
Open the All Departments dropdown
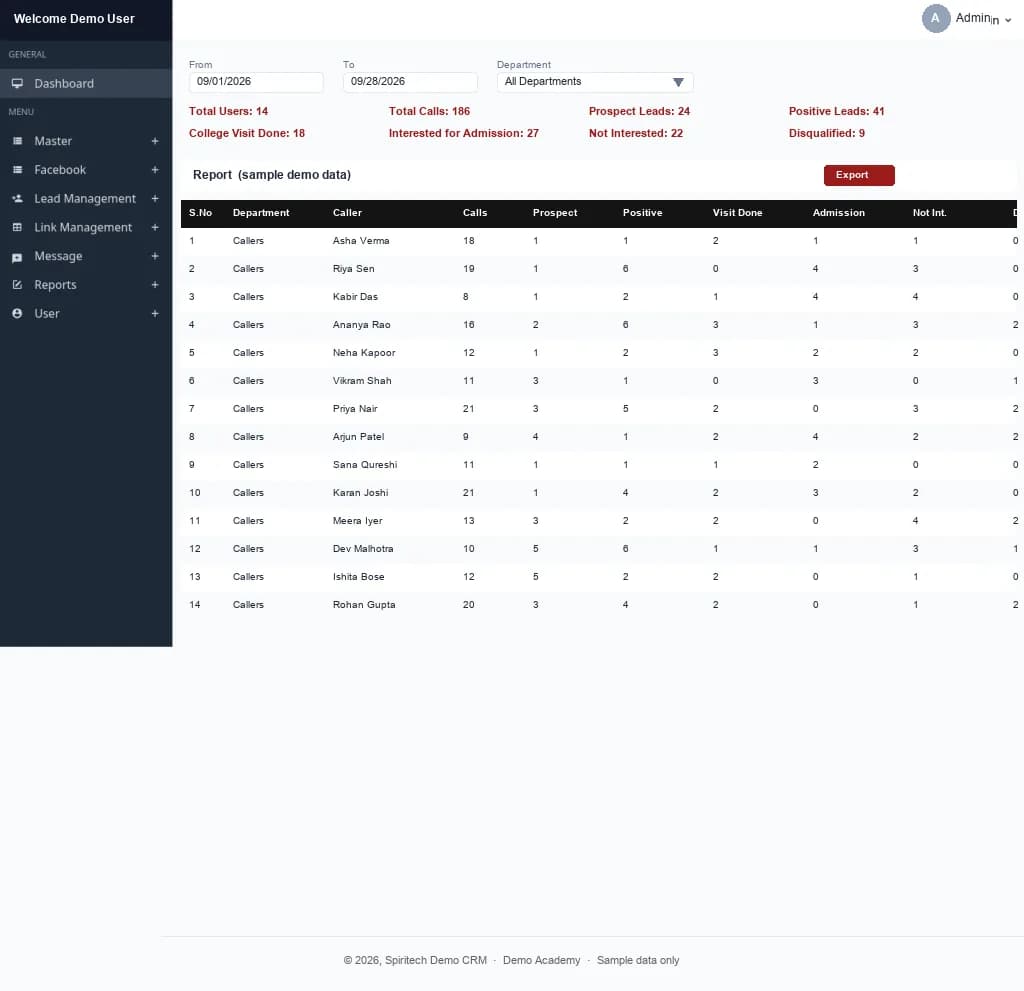pos(594,82)
